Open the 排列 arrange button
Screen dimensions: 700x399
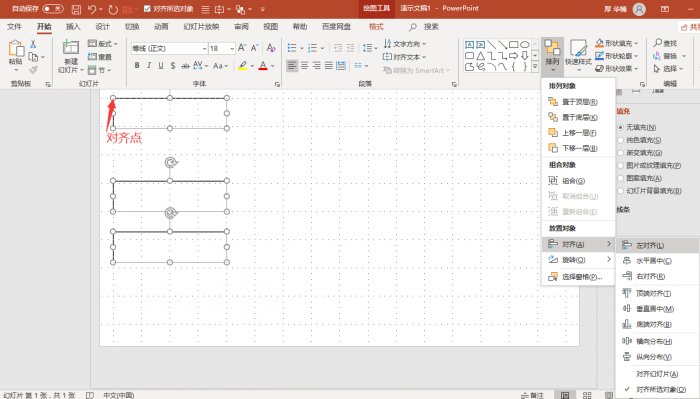click(x=552, y=56)
